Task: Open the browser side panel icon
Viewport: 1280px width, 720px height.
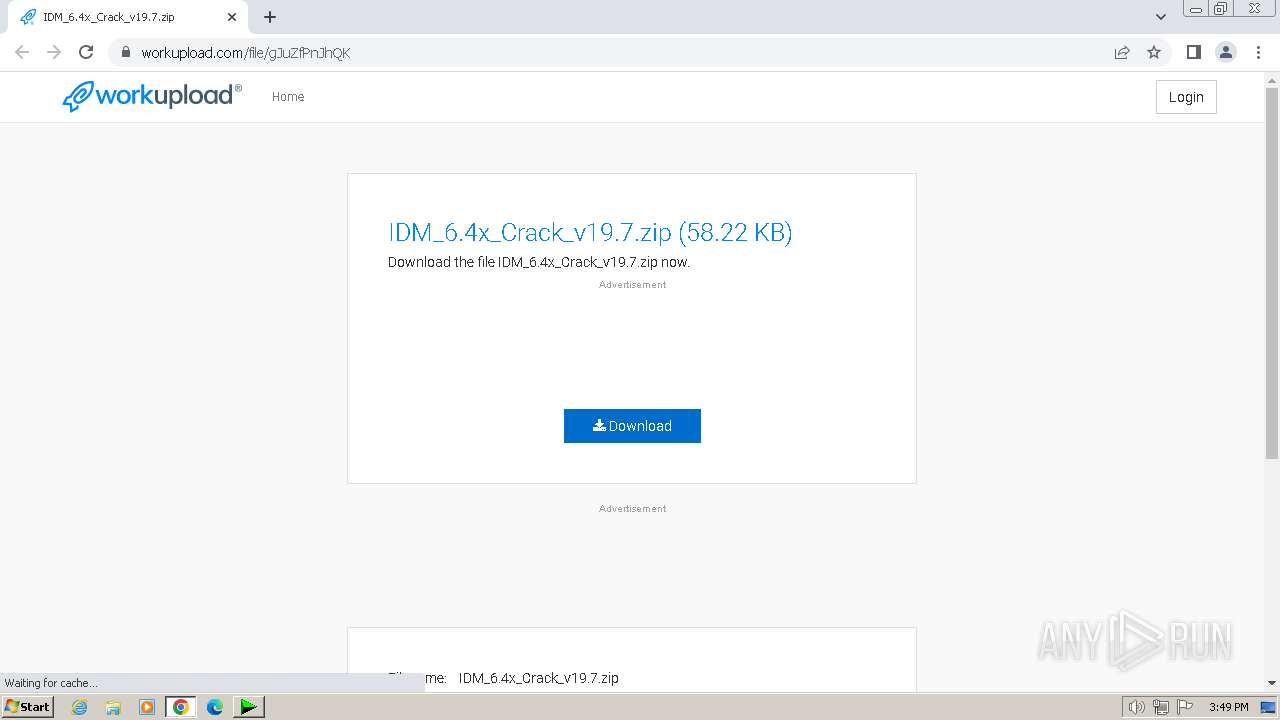Action: point(1193,52)
